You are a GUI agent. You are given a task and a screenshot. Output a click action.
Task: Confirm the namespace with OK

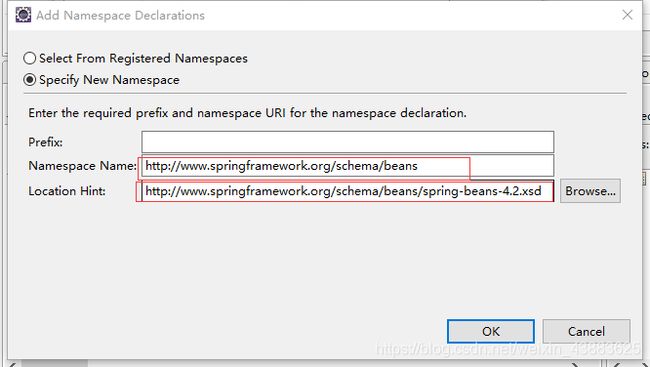tap(491, 331)
